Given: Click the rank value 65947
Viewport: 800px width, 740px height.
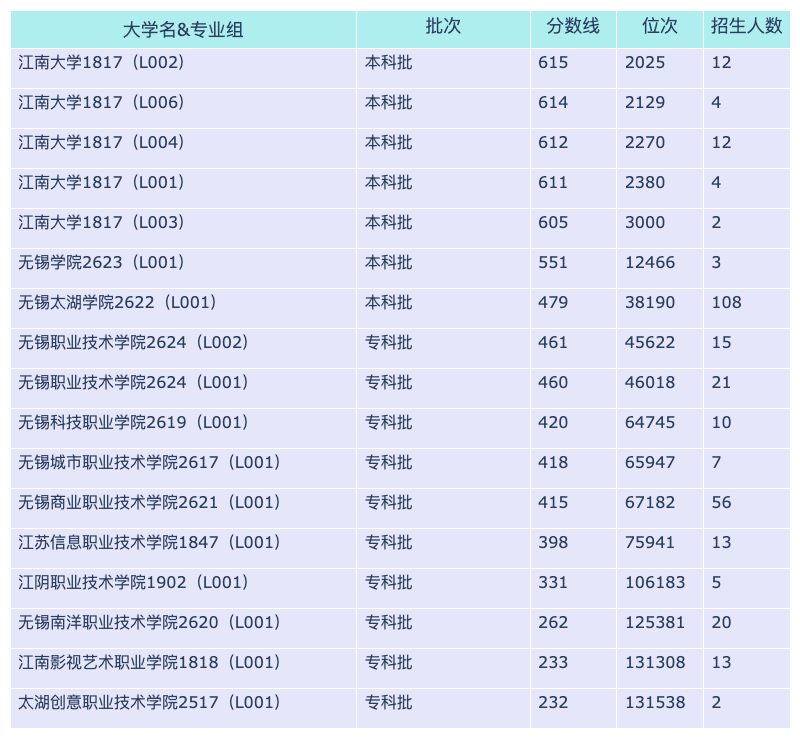Looking at the screenshot, I should click(x=650, y=462).
